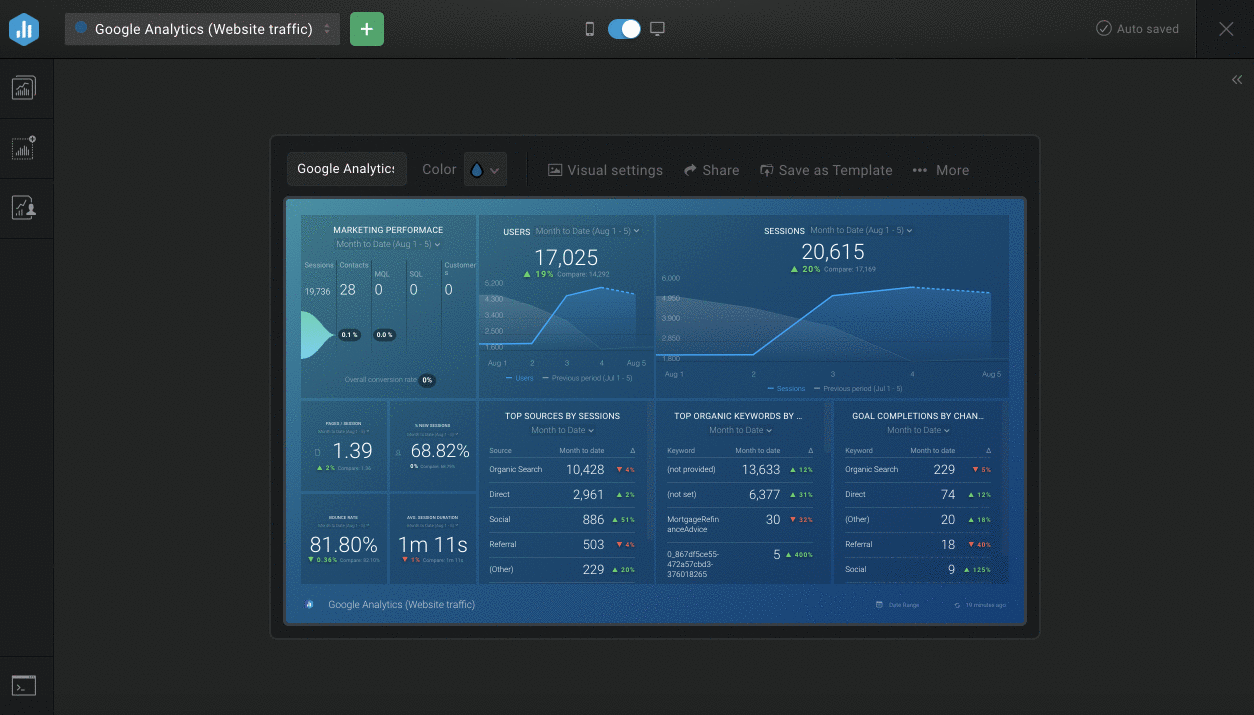This screenshot has height=715, width=1254.
Task: Collapse the right panel with double chevron
Action: (x=1237, y=80)
